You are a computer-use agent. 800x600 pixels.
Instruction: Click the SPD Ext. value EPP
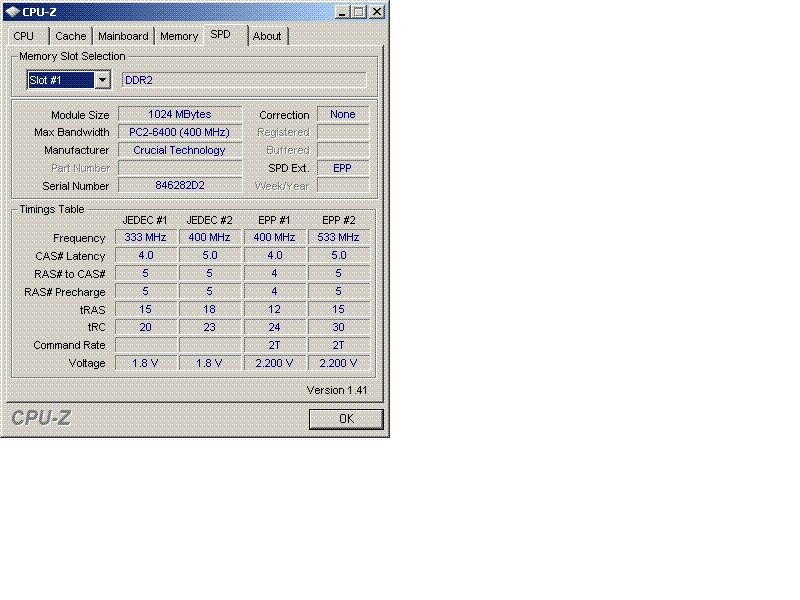pos(343,168)
